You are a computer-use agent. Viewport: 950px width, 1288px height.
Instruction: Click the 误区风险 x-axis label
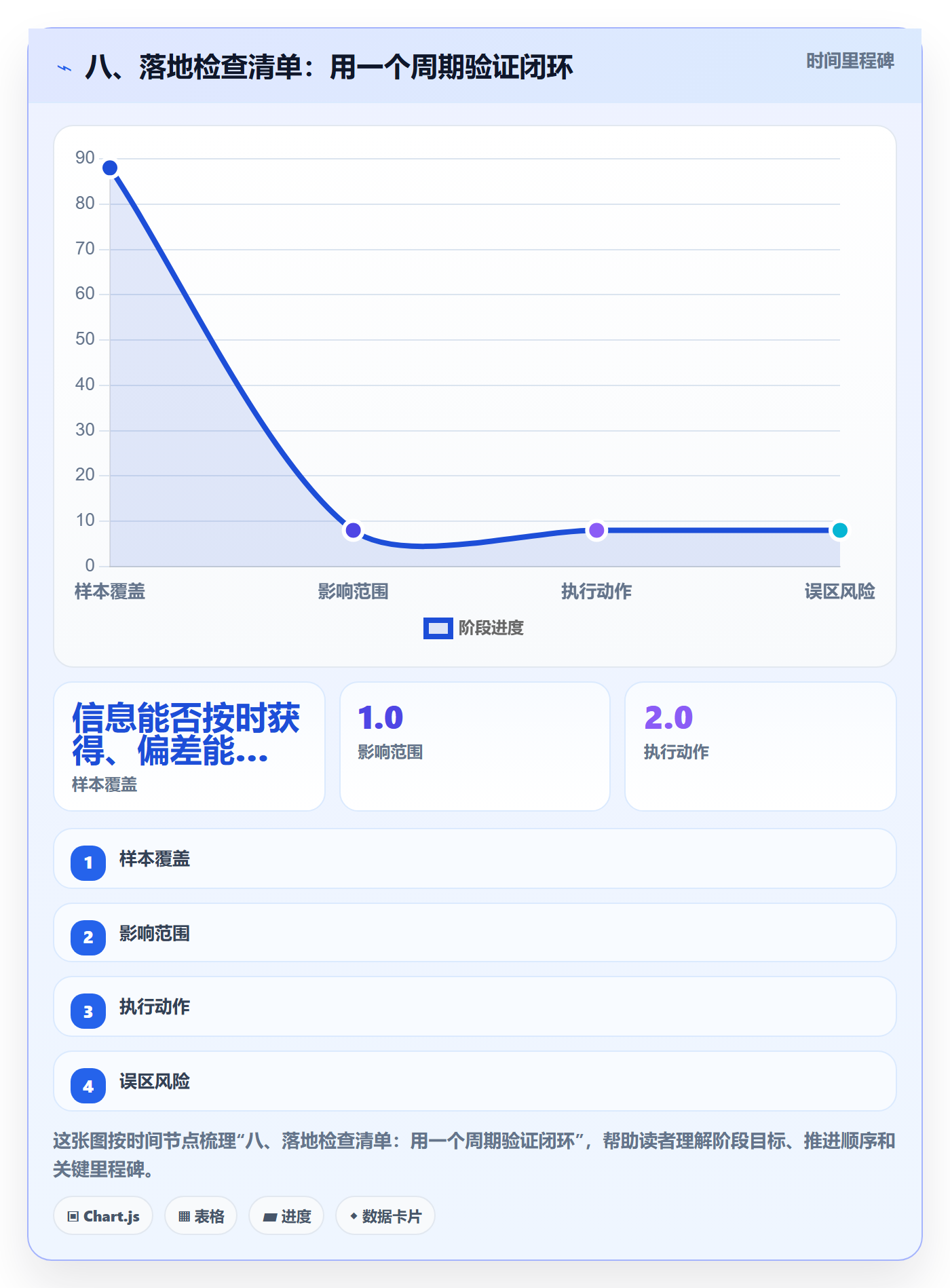[x=839, y=592]
